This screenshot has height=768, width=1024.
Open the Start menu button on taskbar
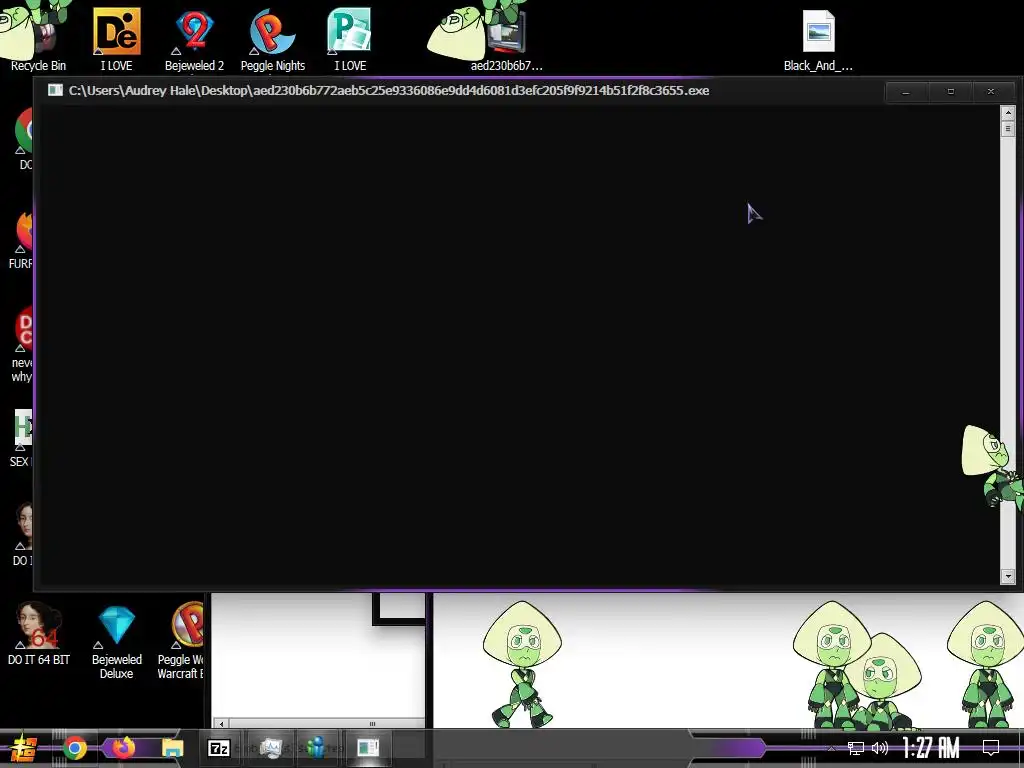point(24,748)
